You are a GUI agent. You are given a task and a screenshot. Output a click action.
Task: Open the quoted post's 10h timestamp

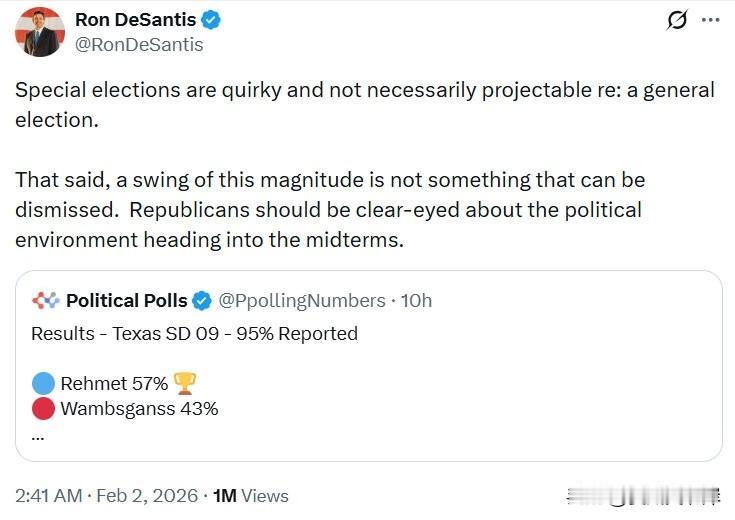coord(416,300)
